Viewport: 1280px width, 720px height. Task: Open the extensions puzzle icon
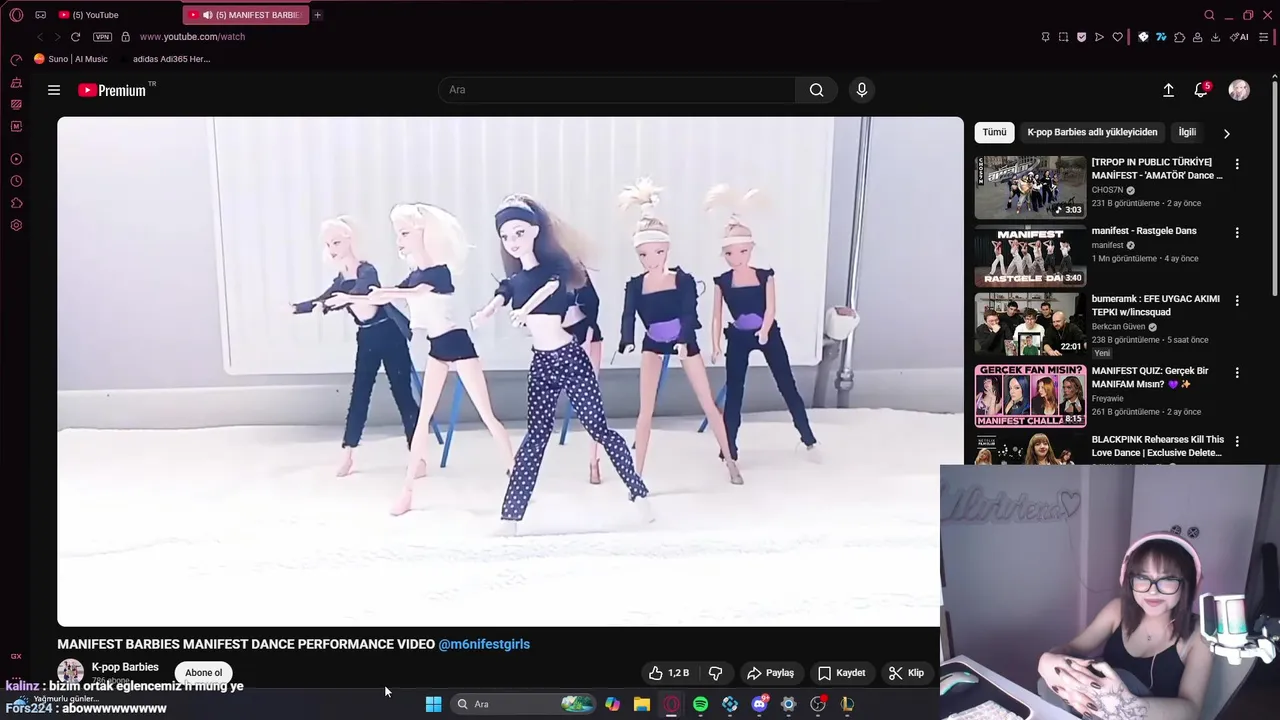(1179, 37)
